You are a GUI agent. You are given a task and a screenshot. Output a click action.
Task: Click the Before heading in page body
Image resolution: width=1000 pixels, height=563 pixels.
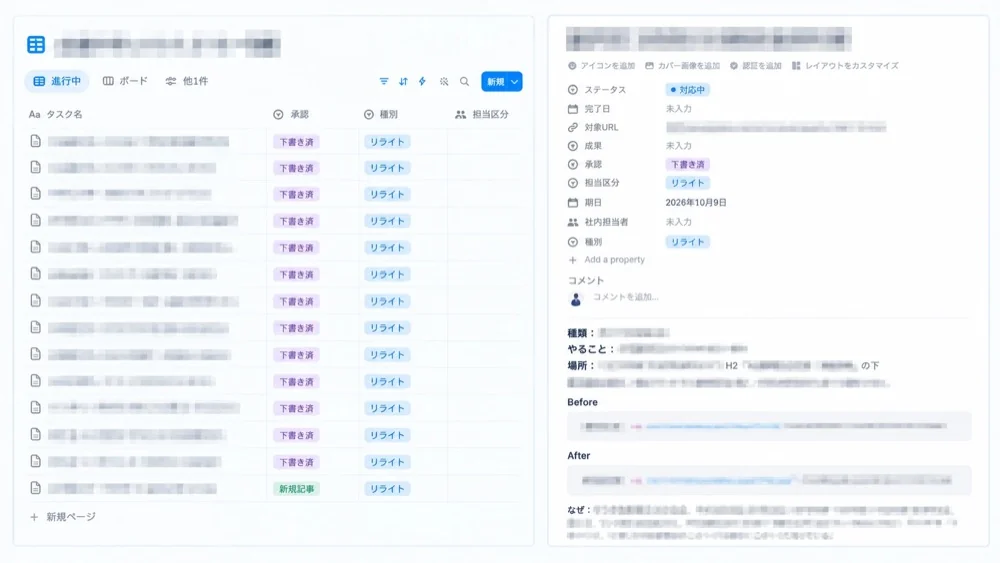(x=582, y=402)
